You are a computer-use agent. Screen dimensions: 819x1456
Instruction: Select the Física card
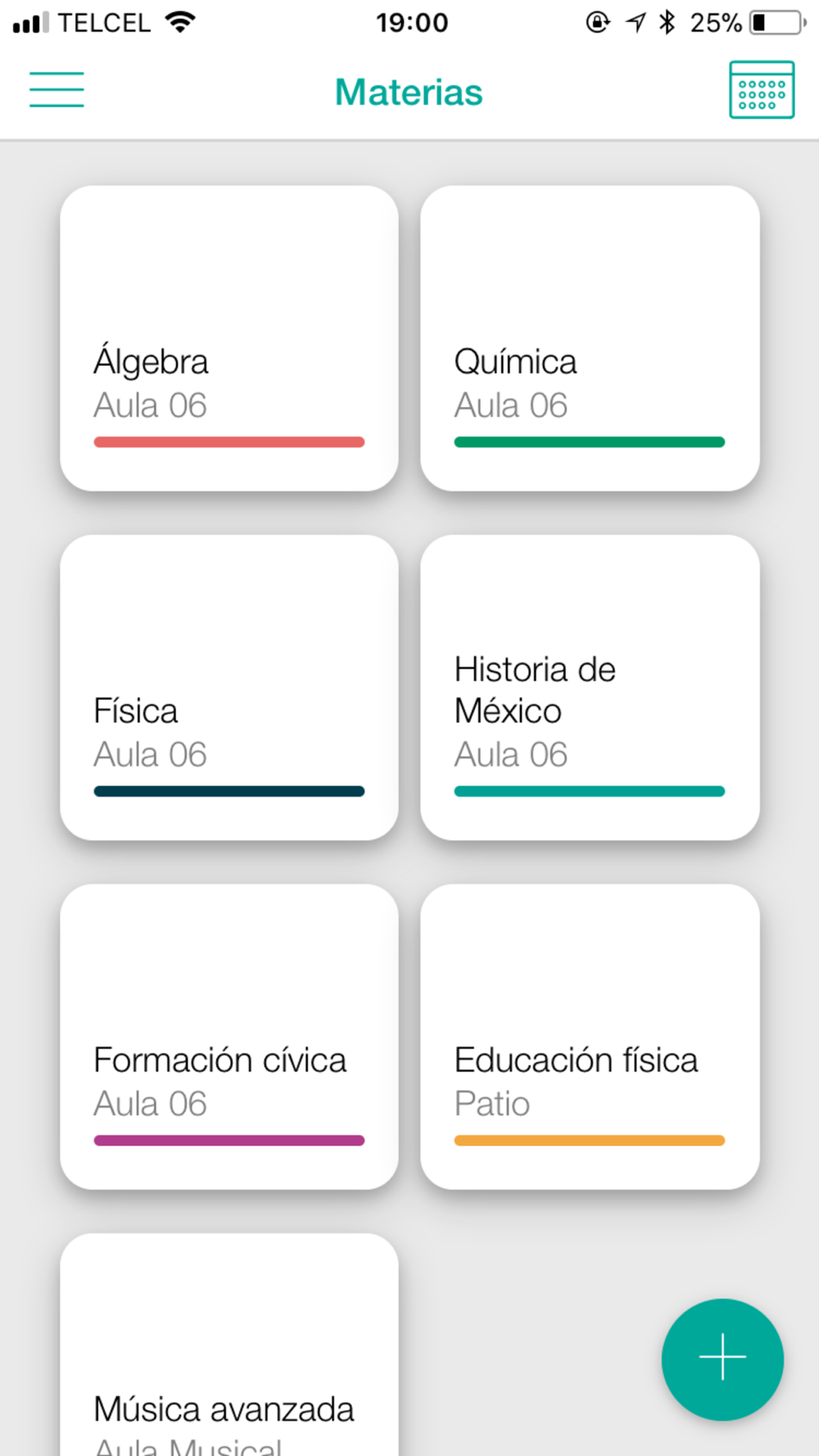tap(229, 687)
